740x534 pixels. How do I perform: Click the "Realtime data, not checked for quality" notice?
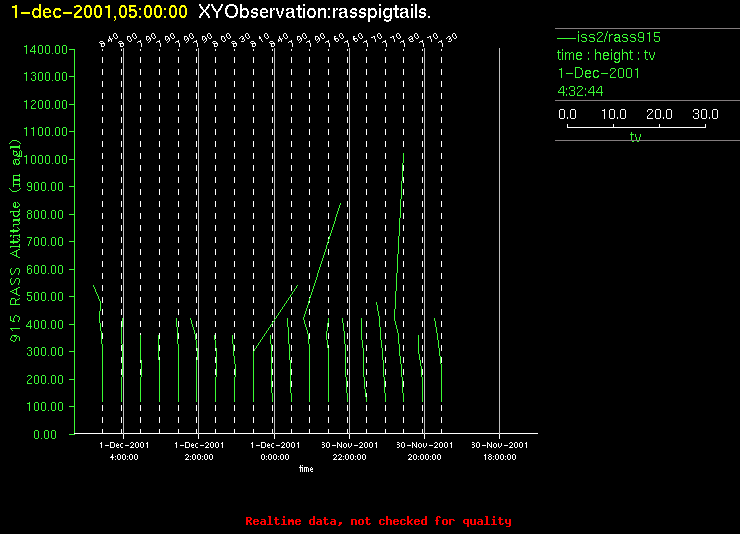[x=378, y=521]
